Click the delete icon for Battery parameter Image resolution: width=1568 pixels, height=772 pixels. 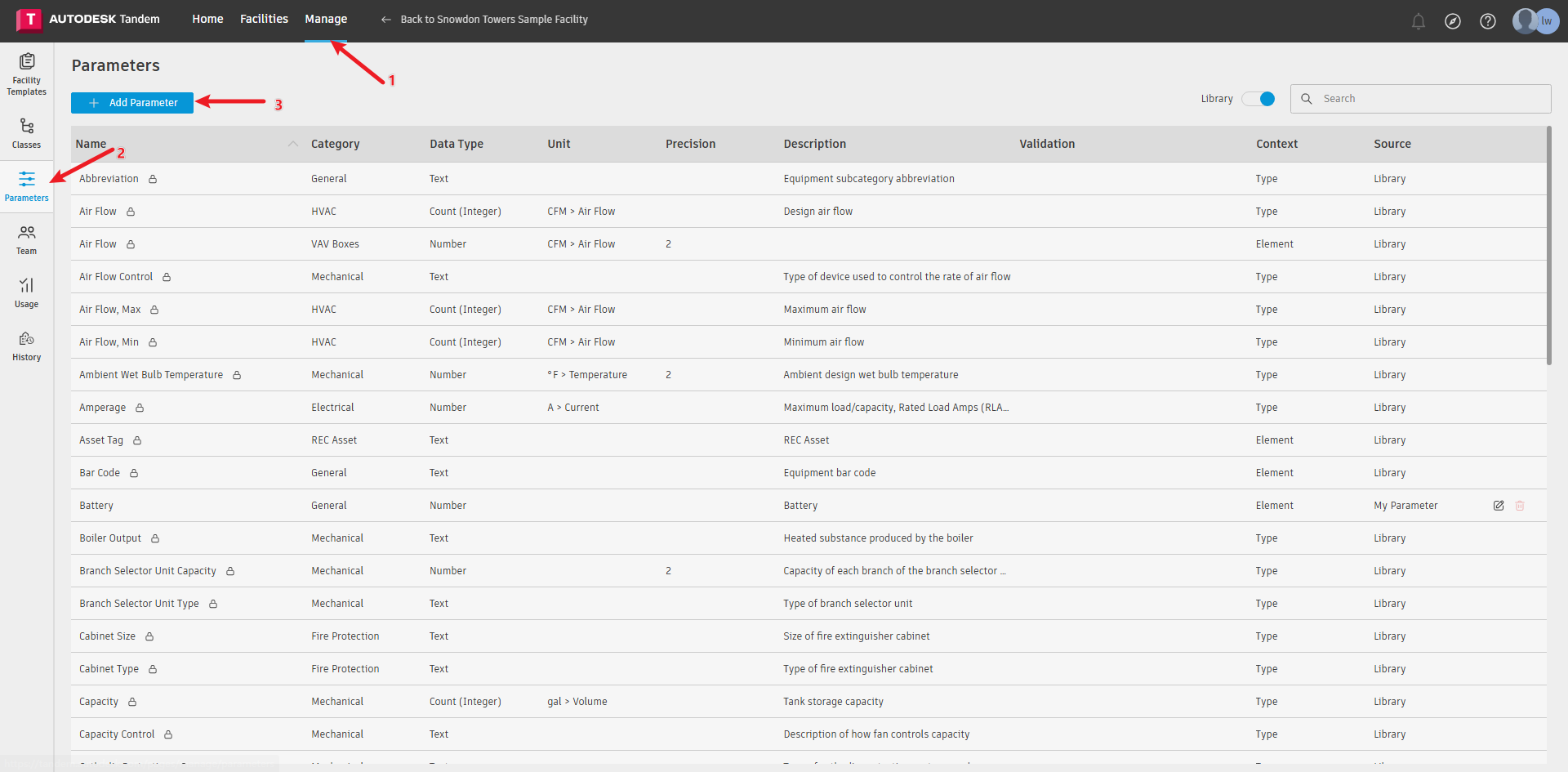(1520, 506)
